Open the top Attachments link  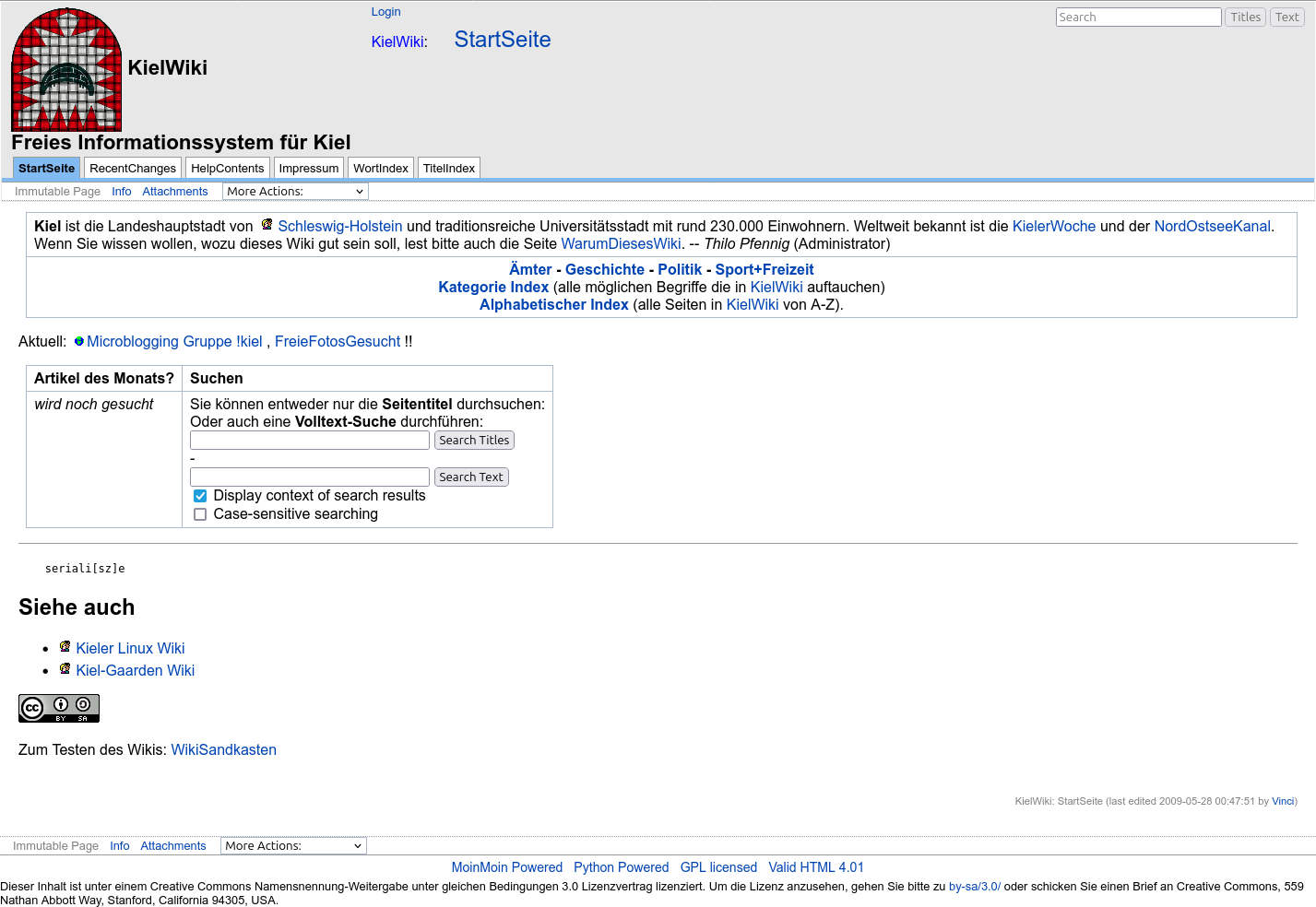pos(175,192)
